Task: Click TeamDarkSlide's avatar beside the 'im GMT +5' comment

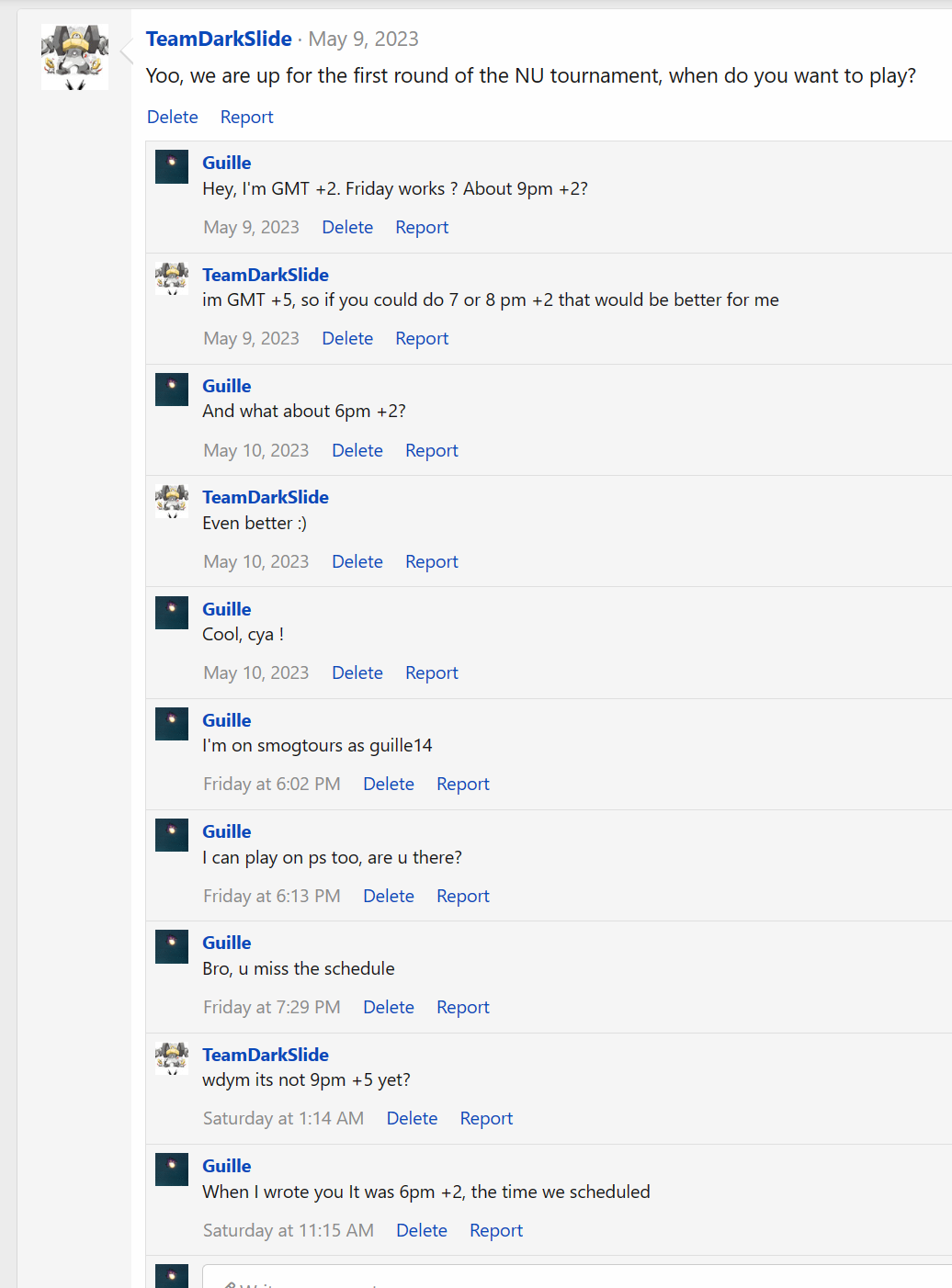Action: tap(172, 278)
